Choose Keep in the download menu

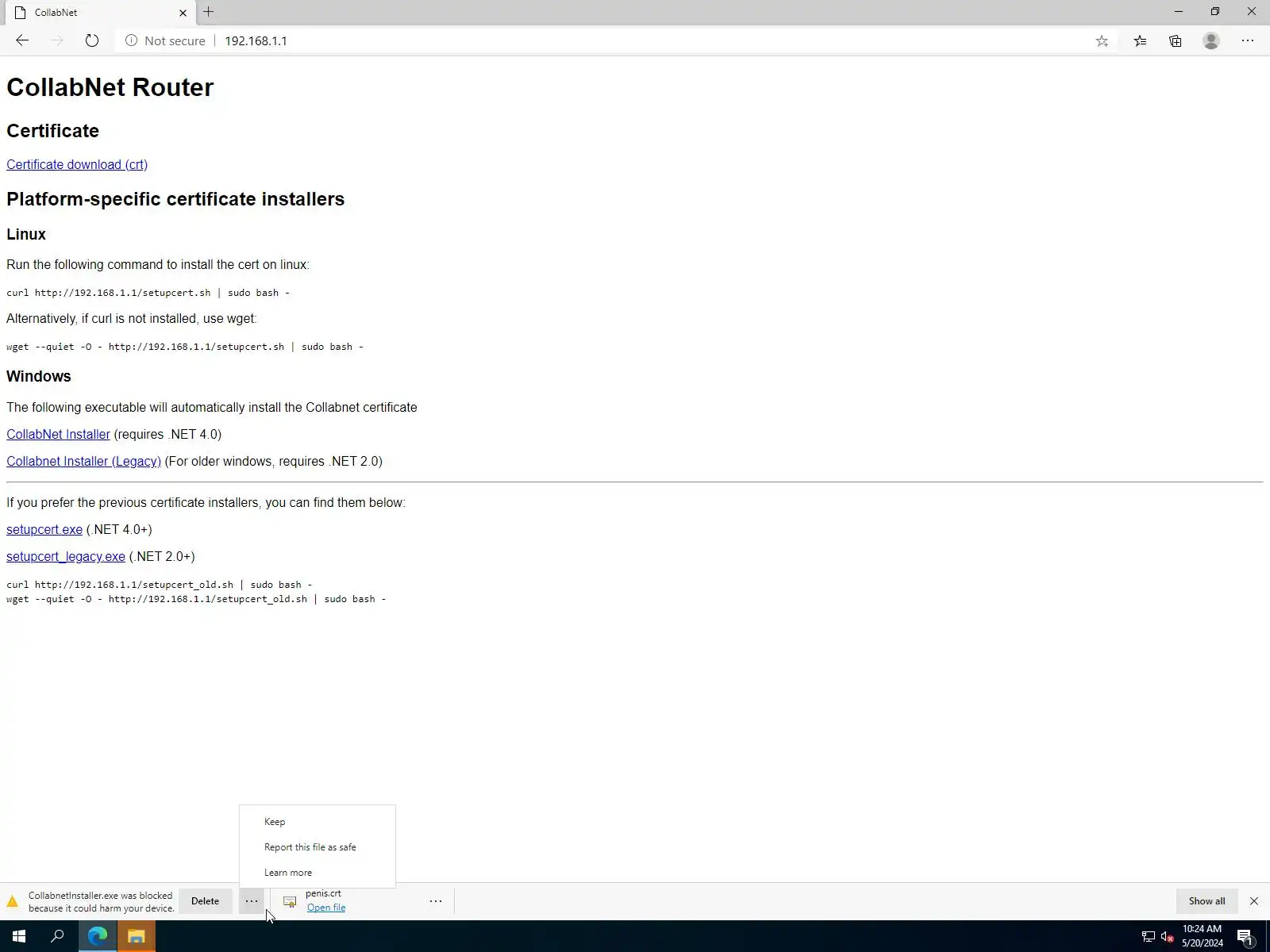pyautogui.click(x=317, y=822)
